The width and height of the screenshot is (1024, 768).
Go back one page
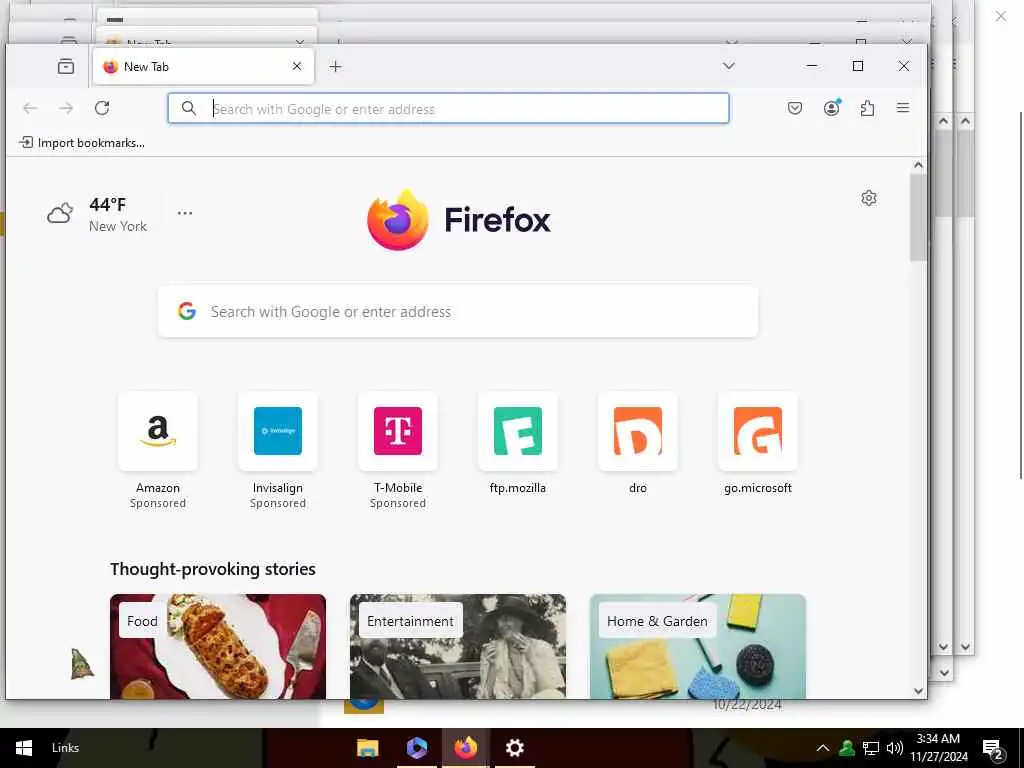coord(30,108)
